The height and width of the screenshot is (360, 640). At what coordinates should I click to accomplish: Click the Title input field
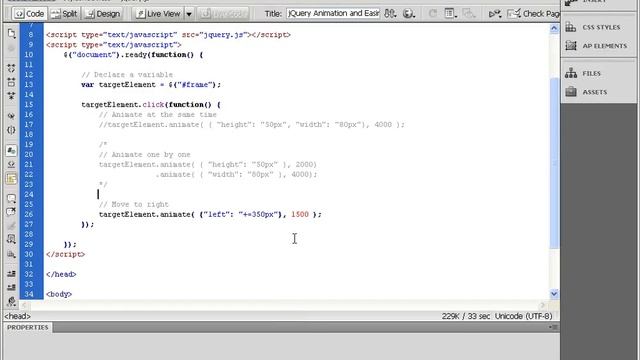point(333,13)
